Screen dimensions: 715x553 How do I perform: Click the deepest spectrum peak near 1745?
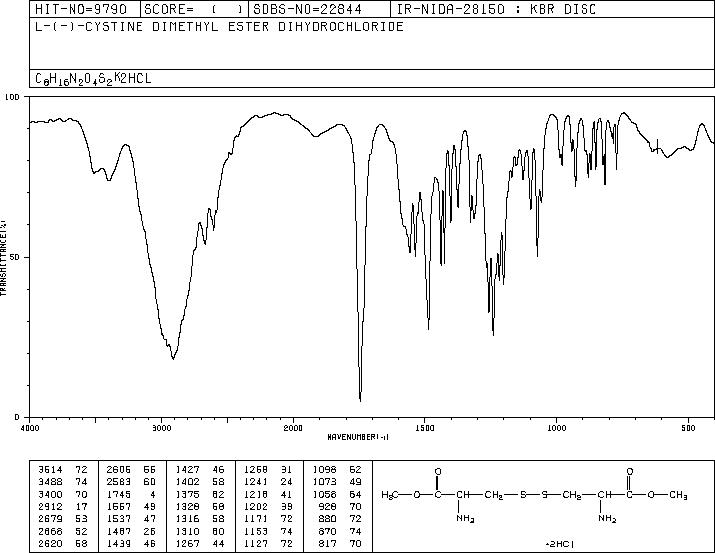tap(360, 399)
